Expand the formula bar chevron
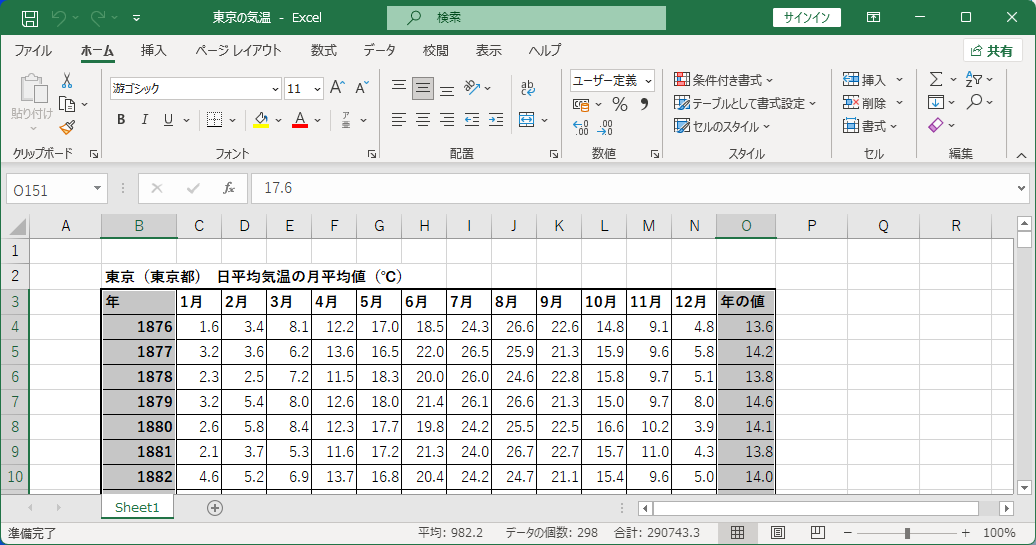The width and height of the screenshot is (1036, 545). (x=1021, y=188)
